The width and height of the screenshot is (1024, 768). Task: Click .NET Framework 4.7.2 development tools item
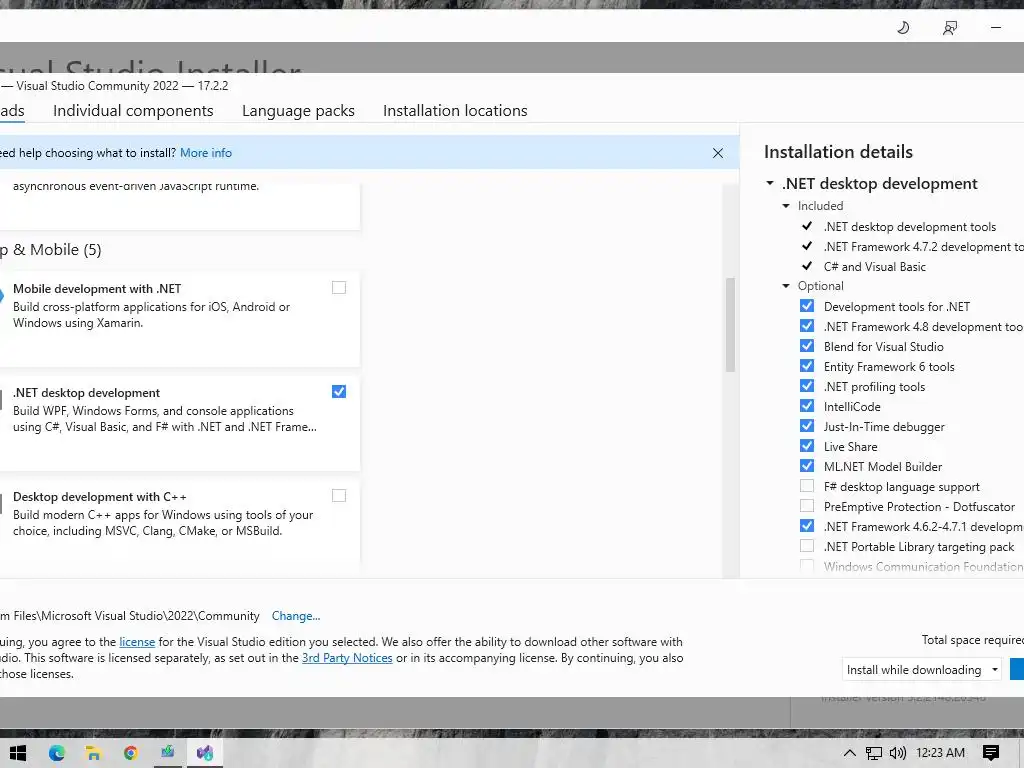(923, 247)
